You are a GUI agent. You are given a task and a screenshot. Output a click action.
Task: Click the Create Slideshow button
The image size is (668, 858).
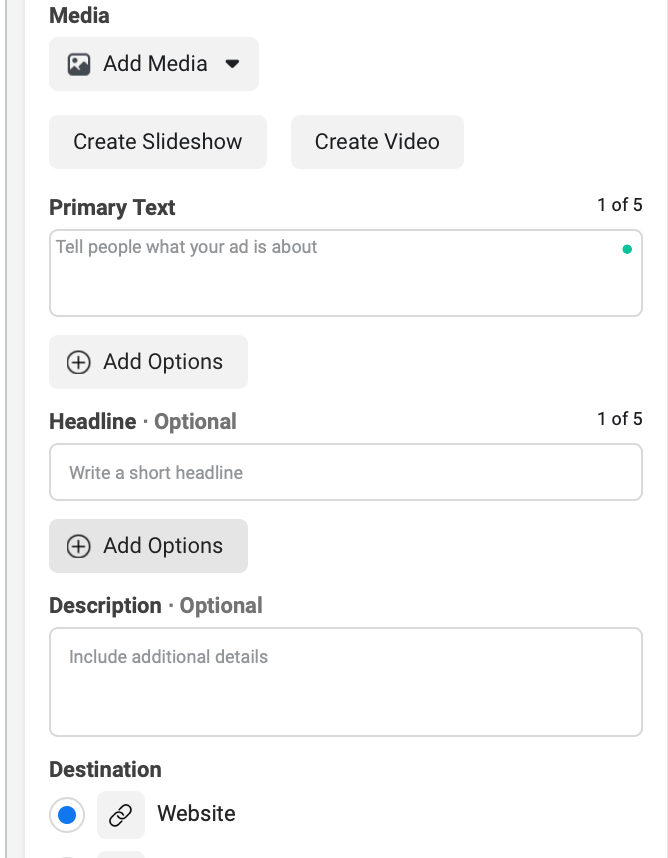[157, 141]
